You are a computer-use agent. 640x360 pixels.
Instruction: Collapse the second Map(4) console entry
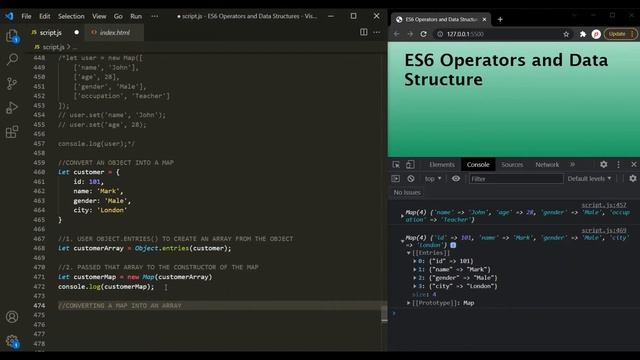coord(402,241)
